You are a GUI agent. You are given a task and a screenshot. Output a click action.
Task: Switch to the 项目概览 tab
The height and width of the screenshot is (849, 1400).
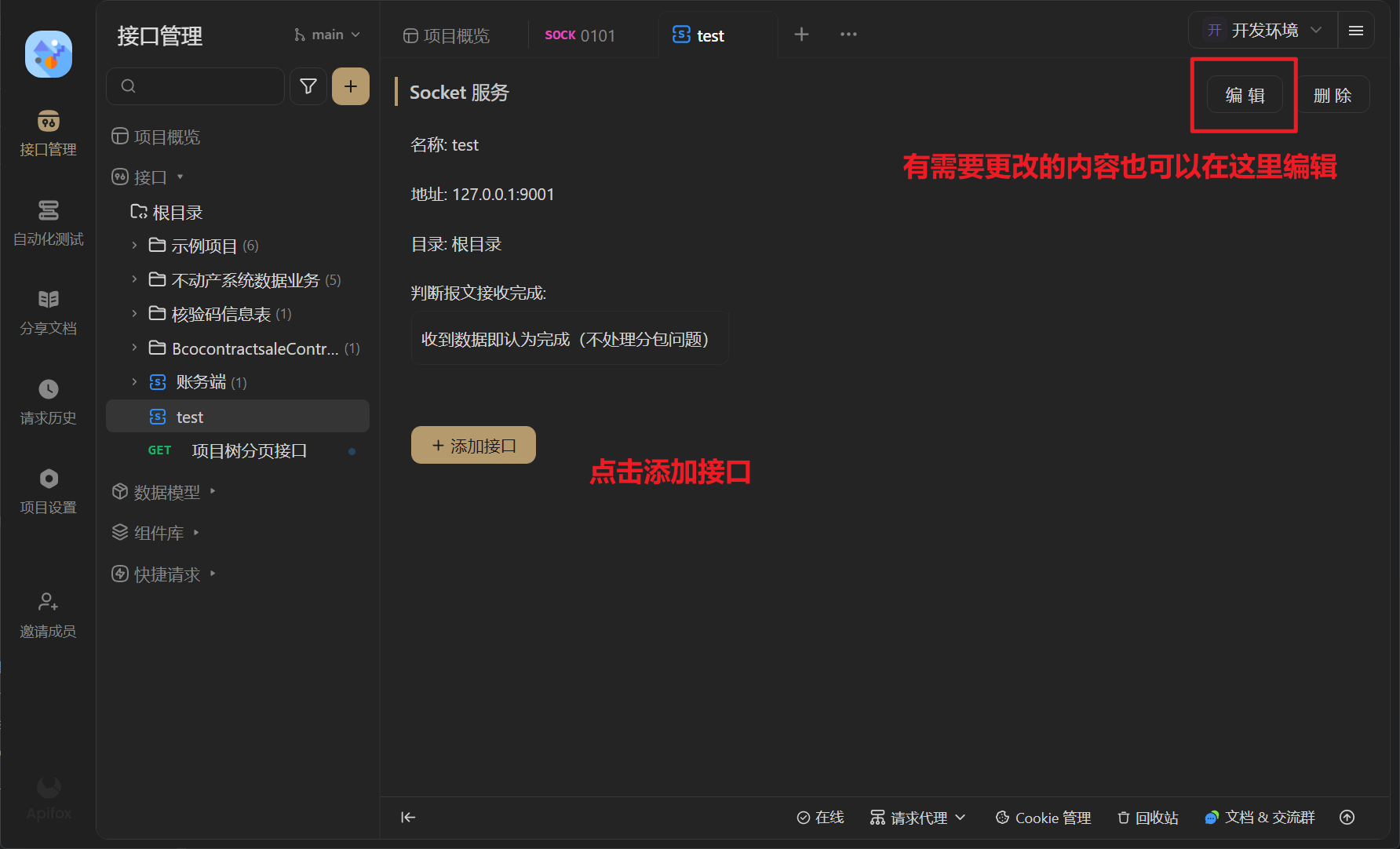[447, 36]
